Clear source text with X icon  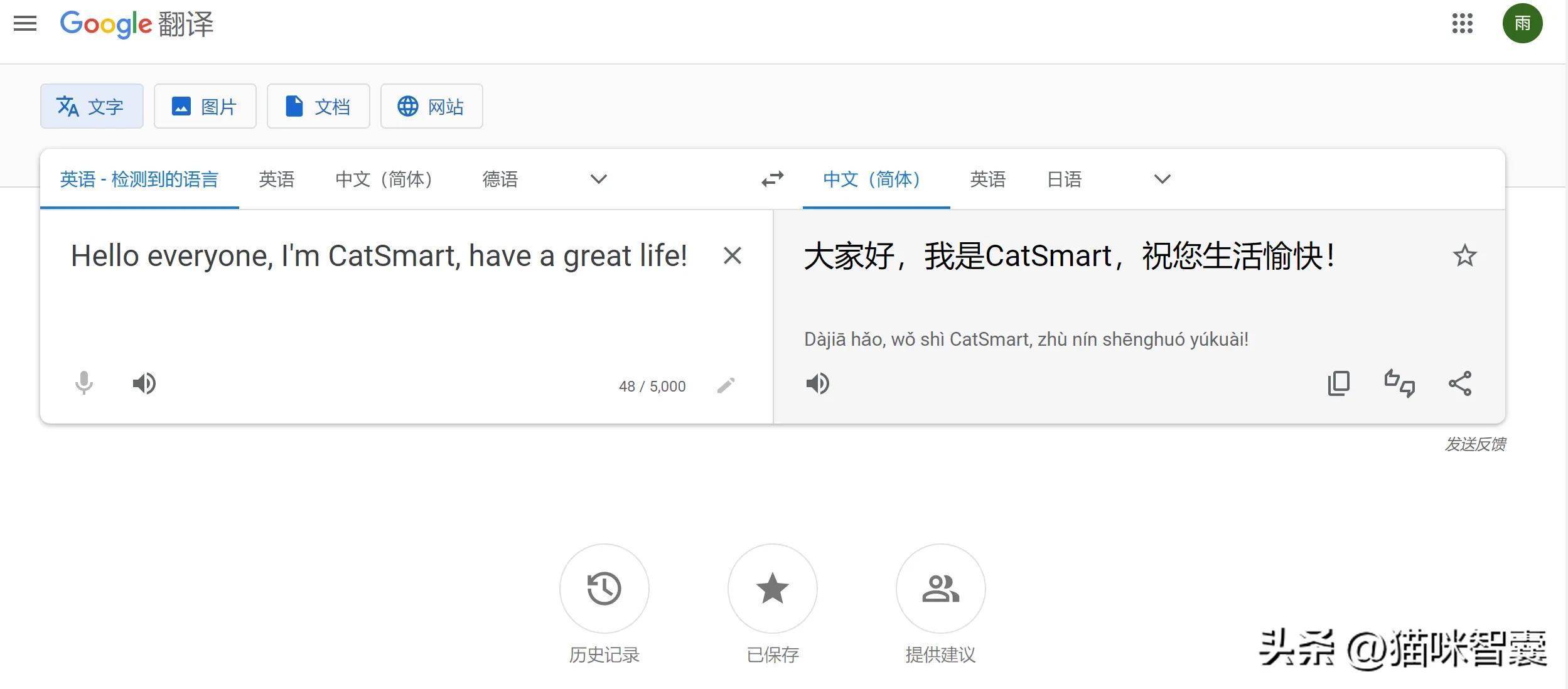(x=733, y=255)
